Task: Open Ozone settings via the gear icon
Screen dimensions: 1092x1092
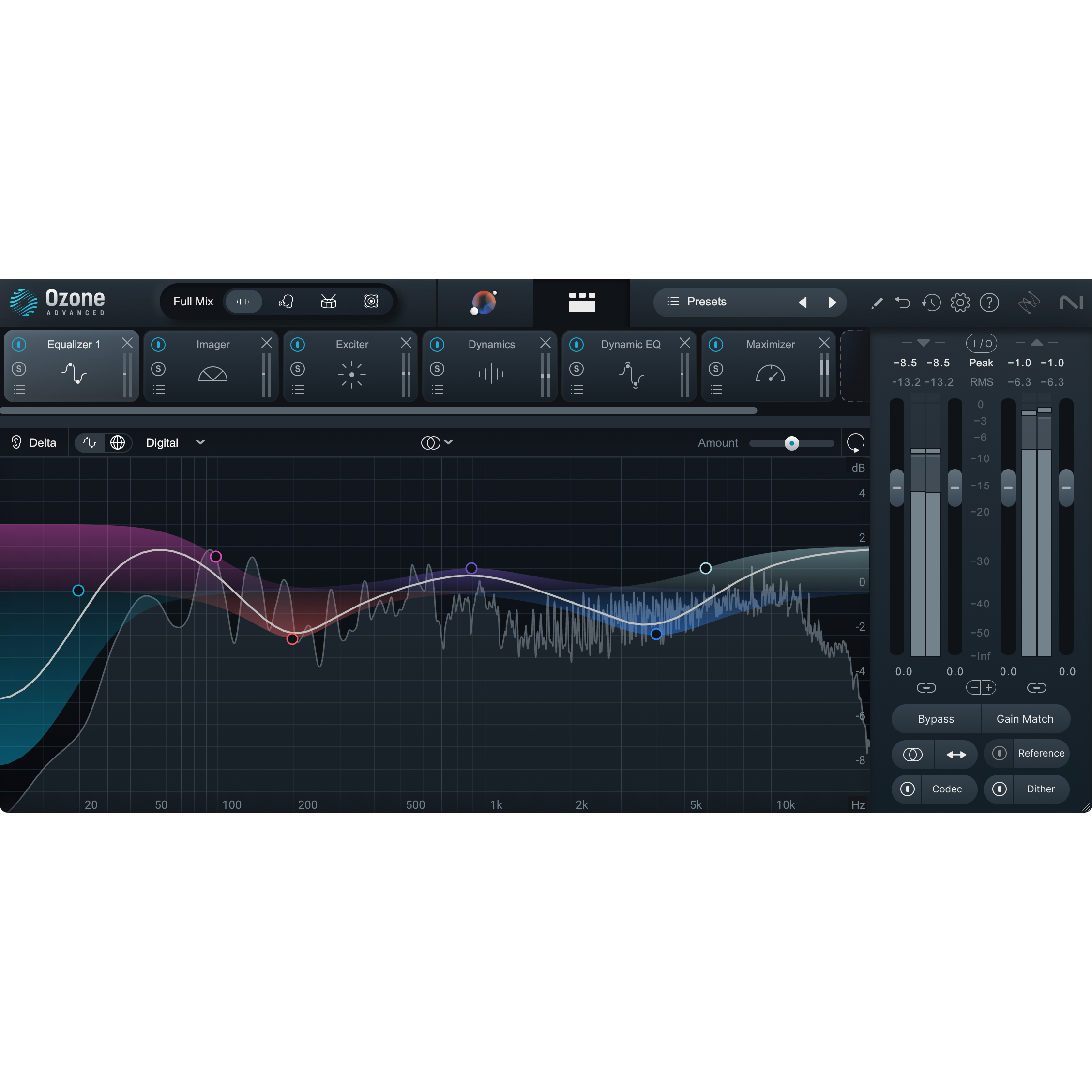Action: click(960, 303)
